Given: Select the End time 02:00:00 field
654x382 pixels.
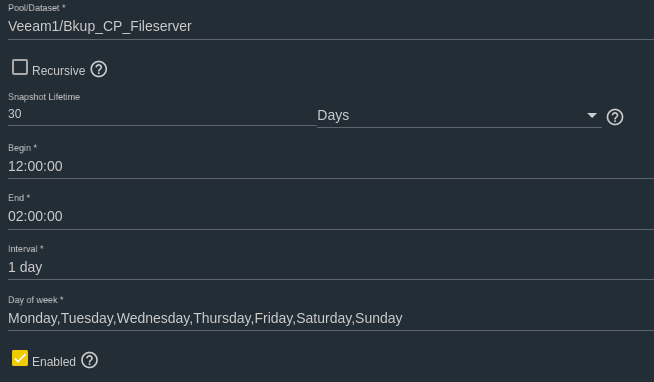Looking at the screenshot, I should click(x=331, y=216).
